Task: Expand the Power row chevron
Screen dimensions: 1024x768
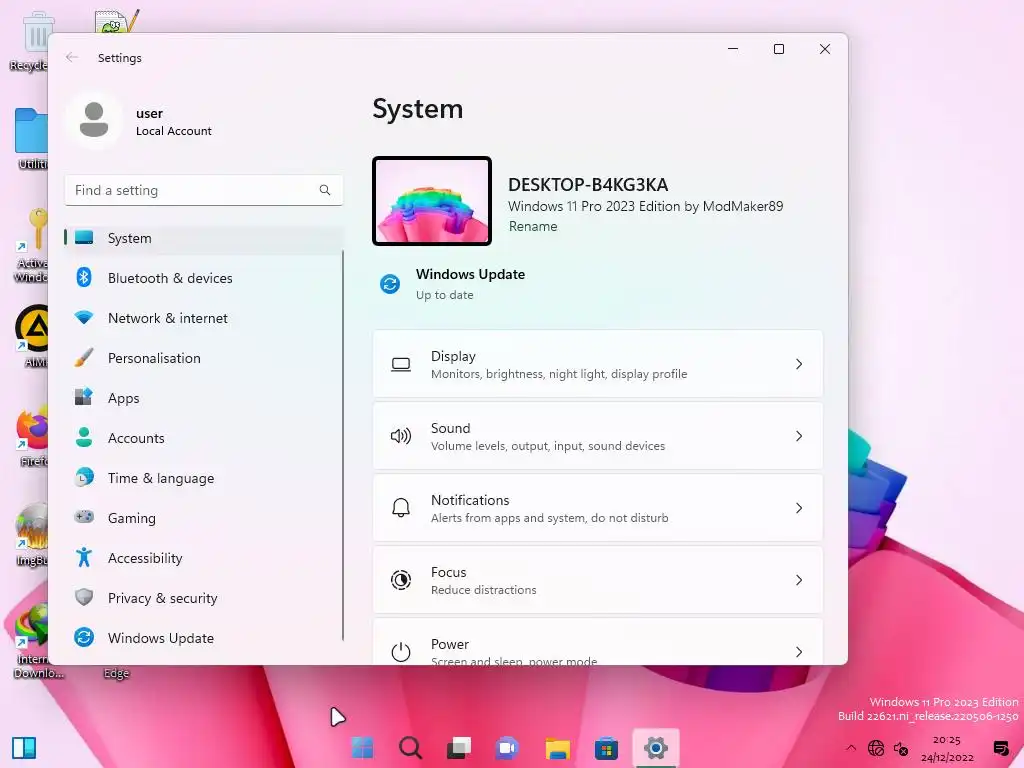Action: [799, 652]
